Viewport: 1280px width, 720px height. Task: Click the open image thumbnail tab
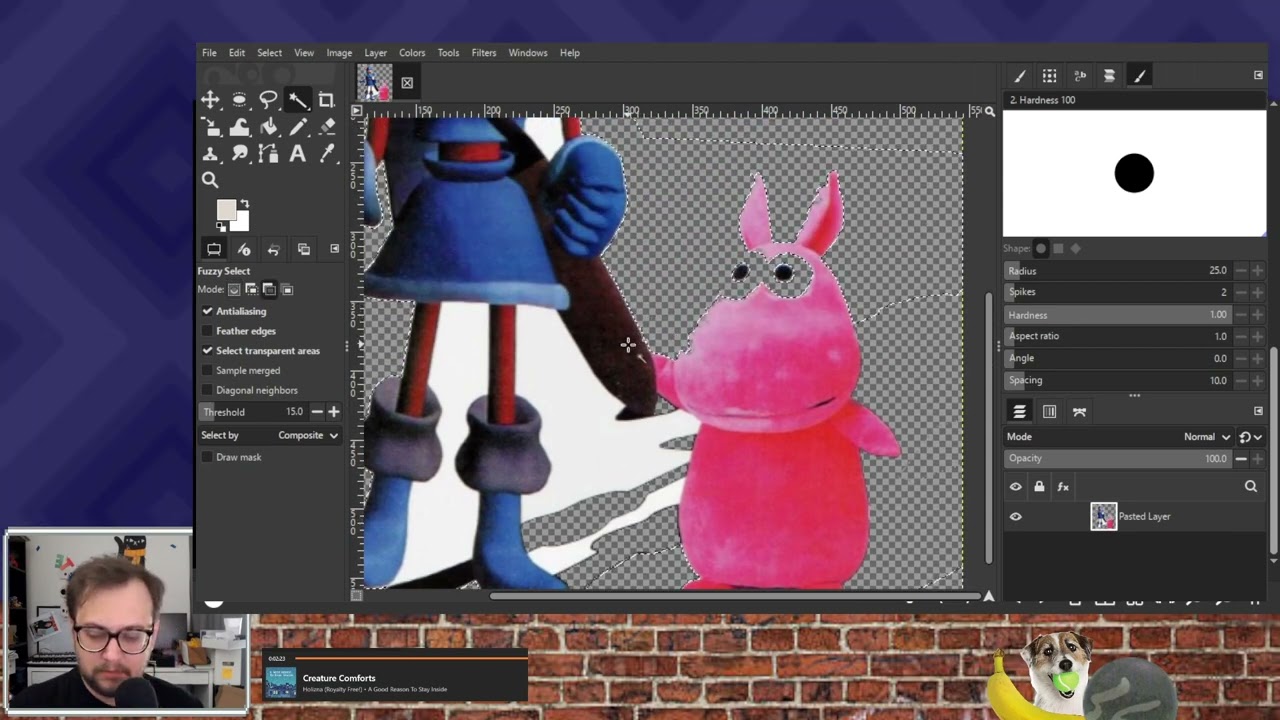(375, 83)
